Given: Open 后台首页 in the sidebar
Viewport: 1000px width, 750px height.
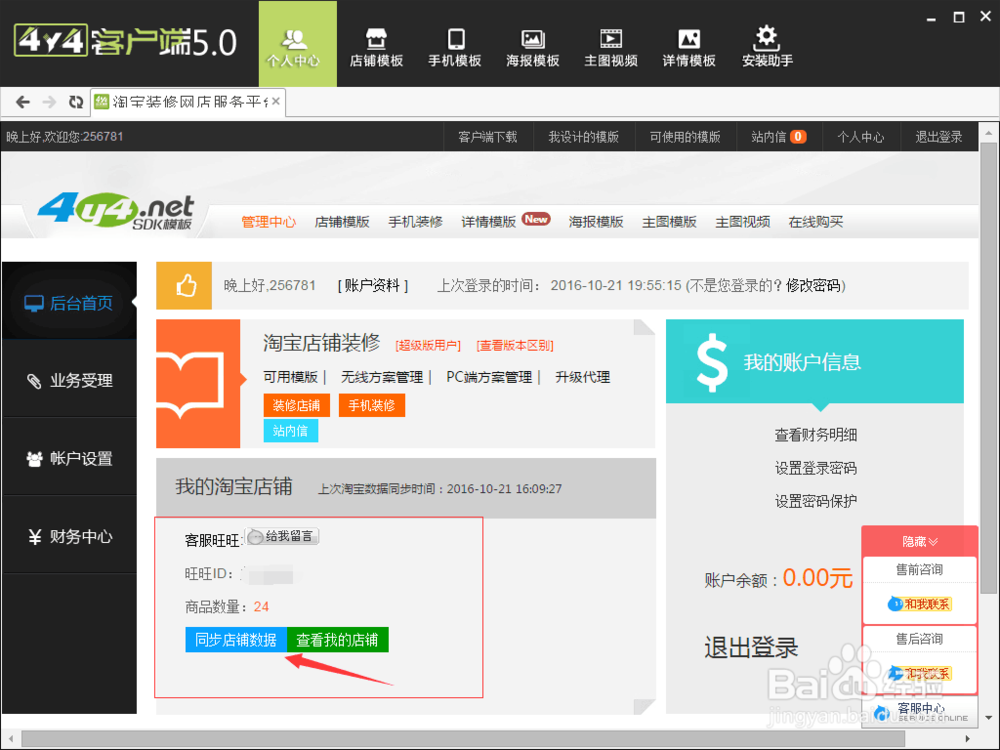Looking at the screenshot, I should pyautogui.click(x=69, y=303).
